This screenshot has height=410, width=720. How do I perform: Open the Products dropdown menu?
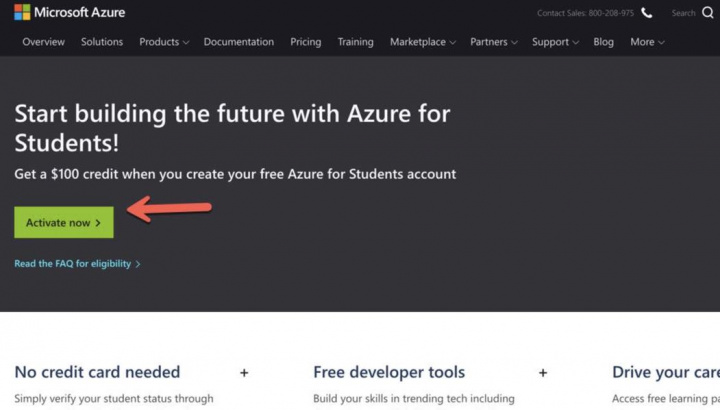pyautogui.click(x=164, y=42)
